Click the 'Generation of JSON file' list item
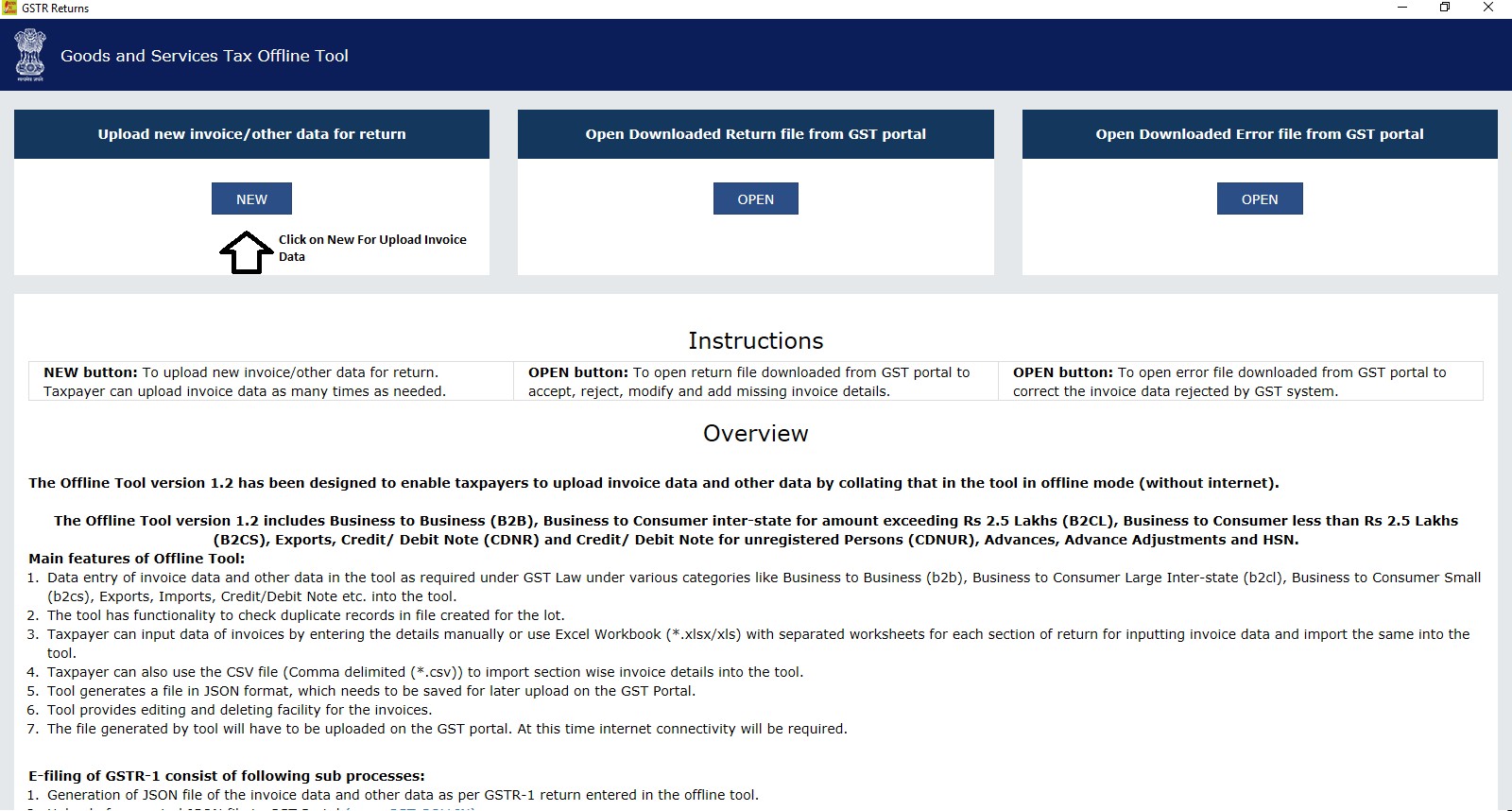Screen dimensions: 1512x811 [403, 795]
